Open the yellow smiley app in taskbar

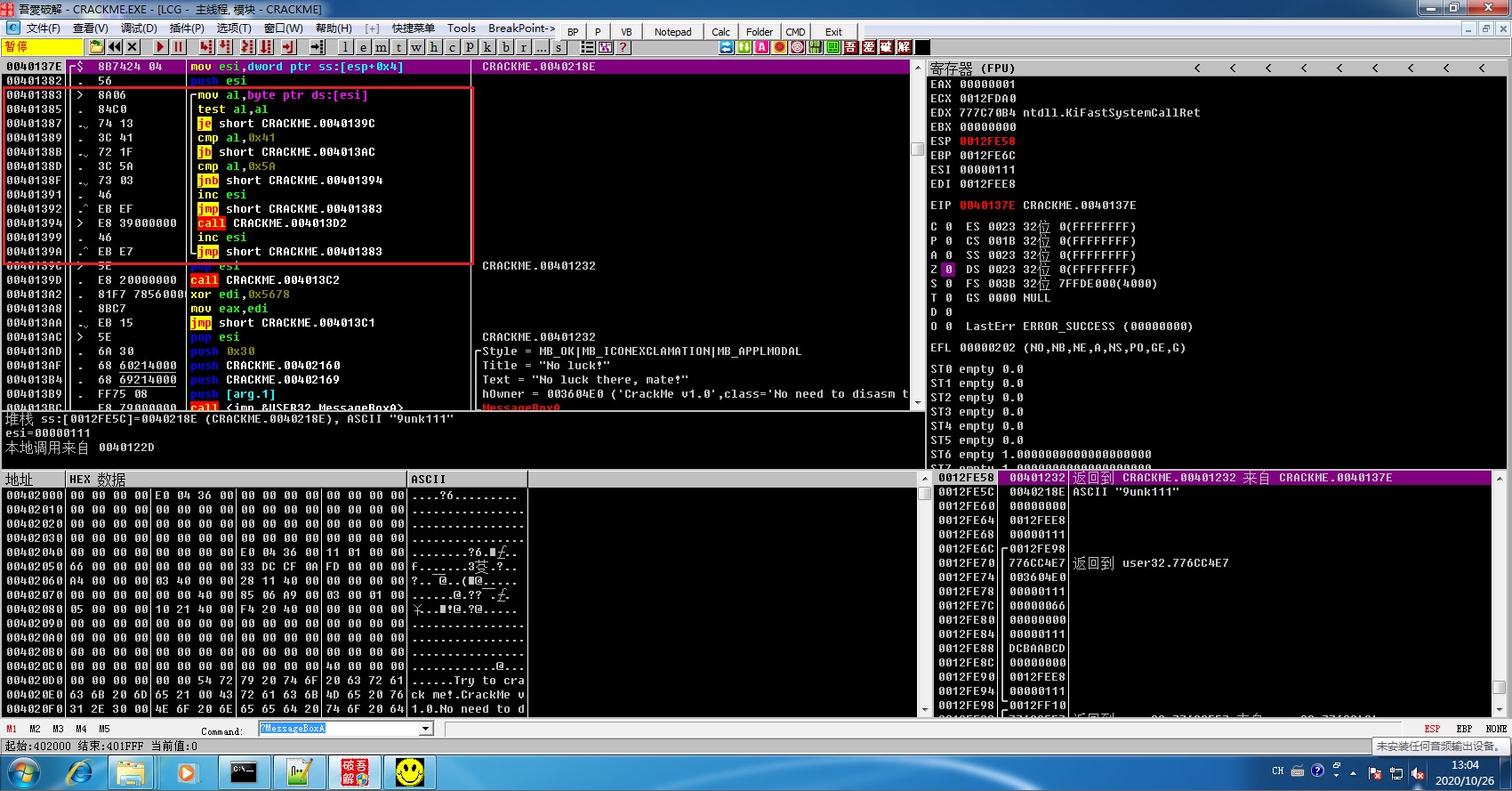pyautogui.click(x=409, y=772)
